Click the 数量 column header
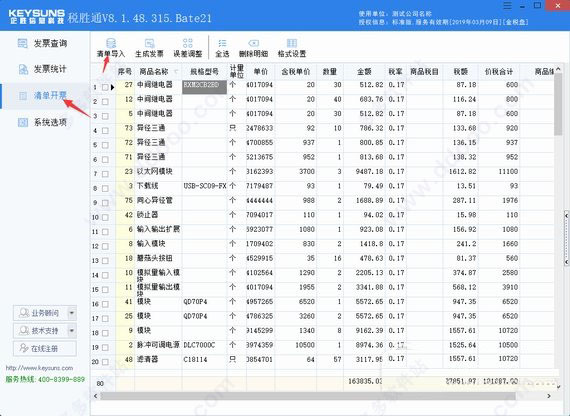Screen dimensions: 570x416 click(x=330, y=72)
